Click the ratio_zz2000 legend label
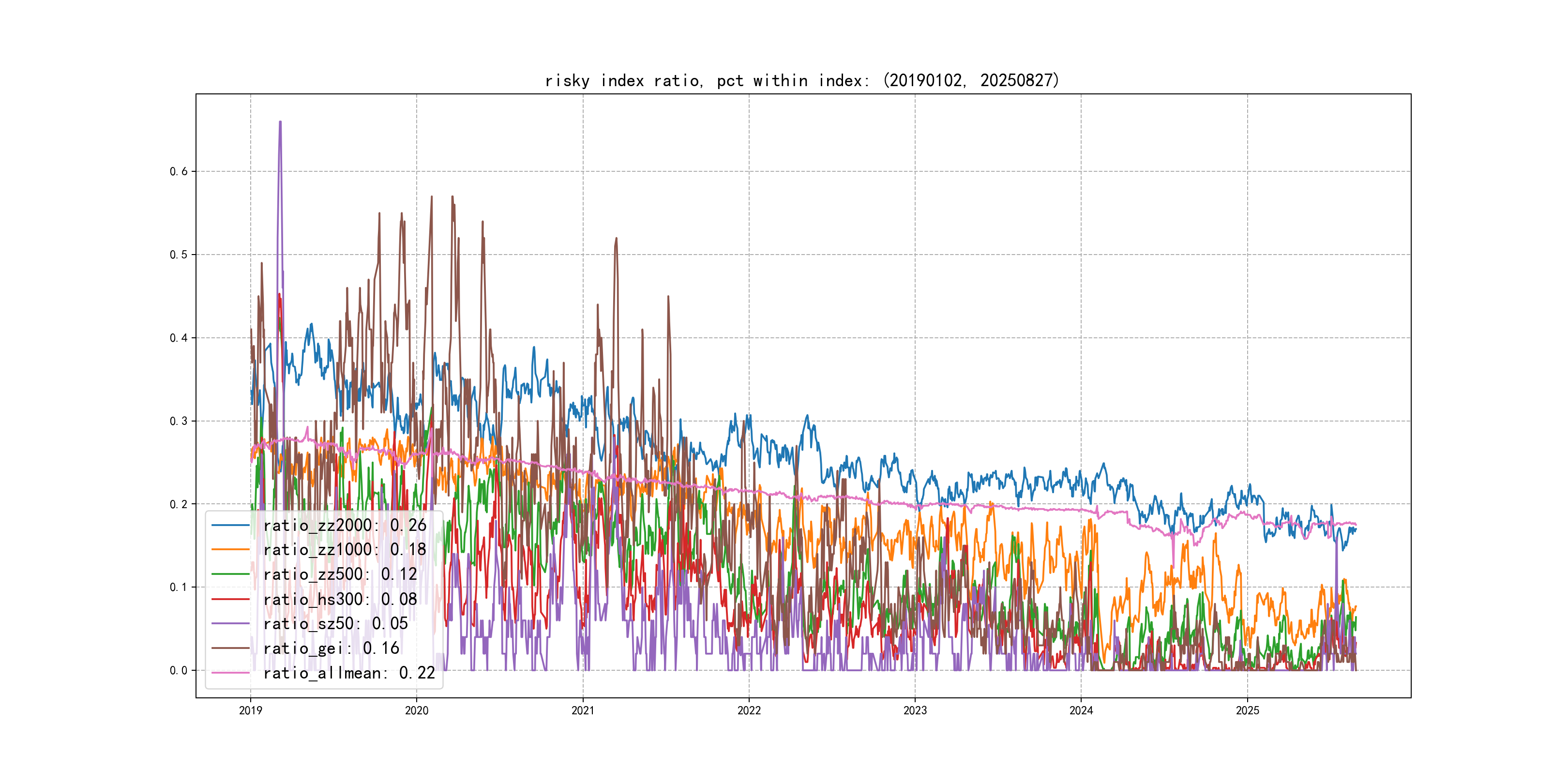 point(345,525)
